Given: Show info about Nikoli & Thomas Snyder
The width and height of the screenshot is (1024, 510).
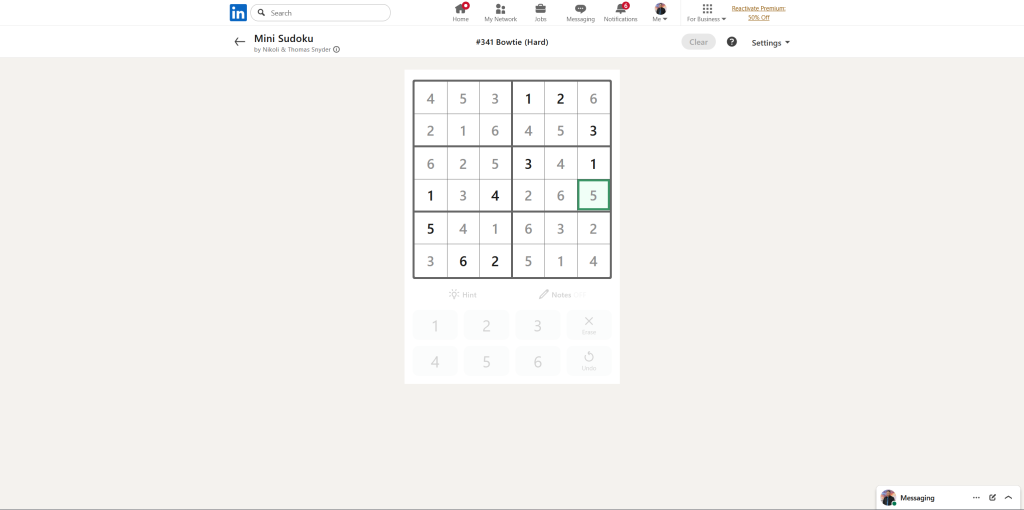Looking at the screenshot, I should (336, 50).
